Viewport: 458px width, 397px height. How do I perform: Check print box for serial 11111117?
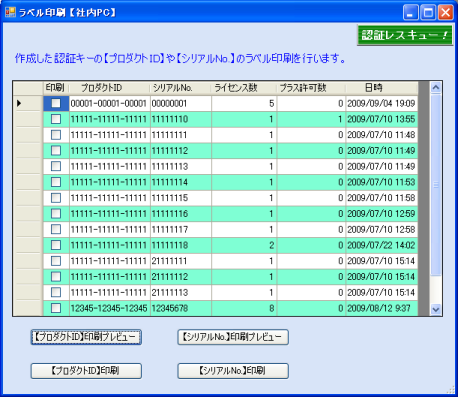click(56, 229)
